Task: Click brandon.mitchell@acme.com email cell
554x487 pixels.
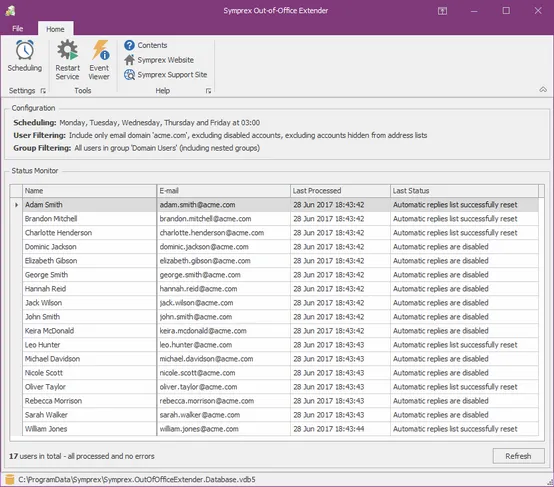Action: [x=223, y=219]
